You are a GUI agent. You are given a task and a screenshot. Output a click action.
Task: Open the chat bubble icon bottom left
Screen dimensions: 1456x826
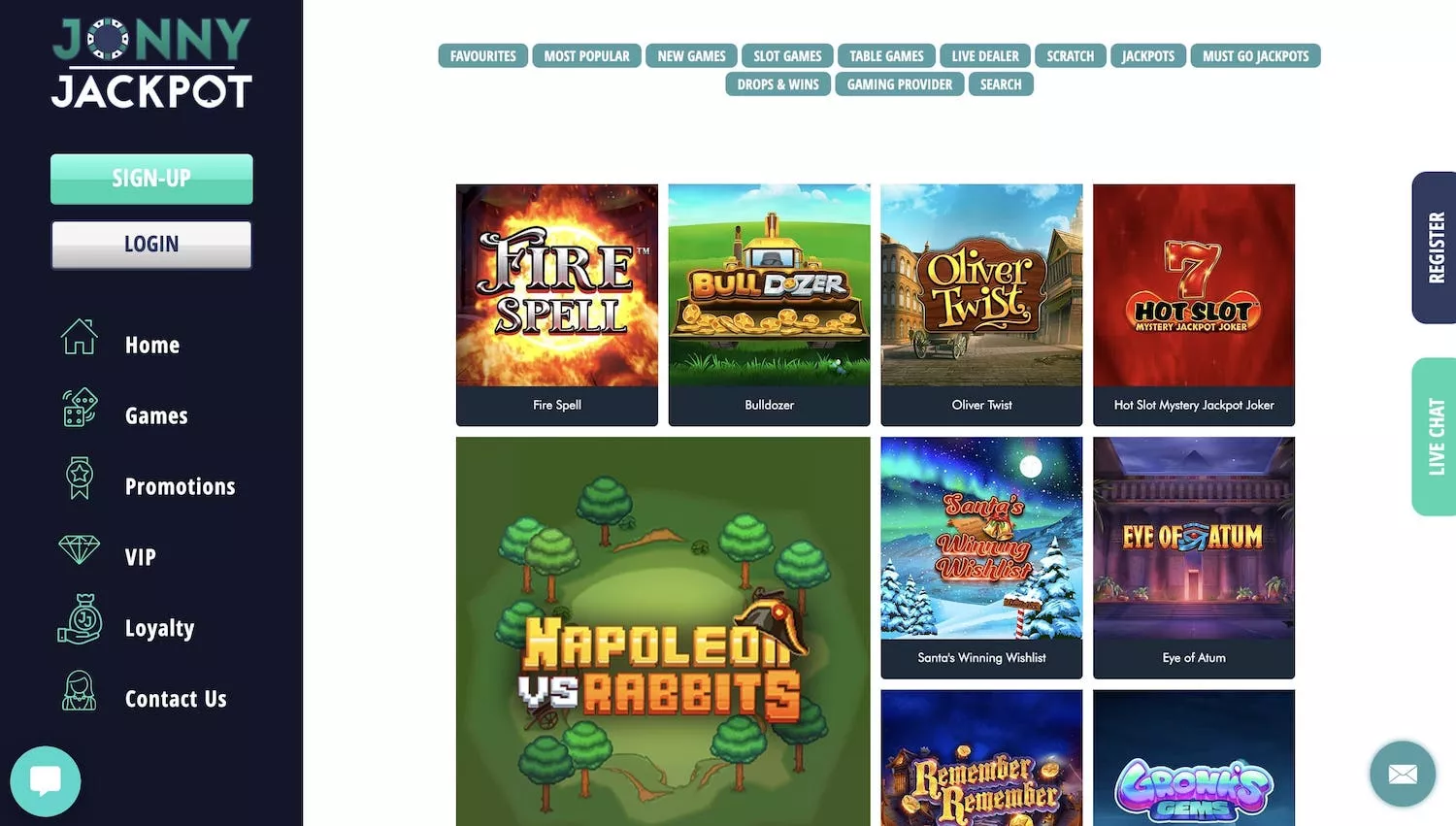click(46, 781)
